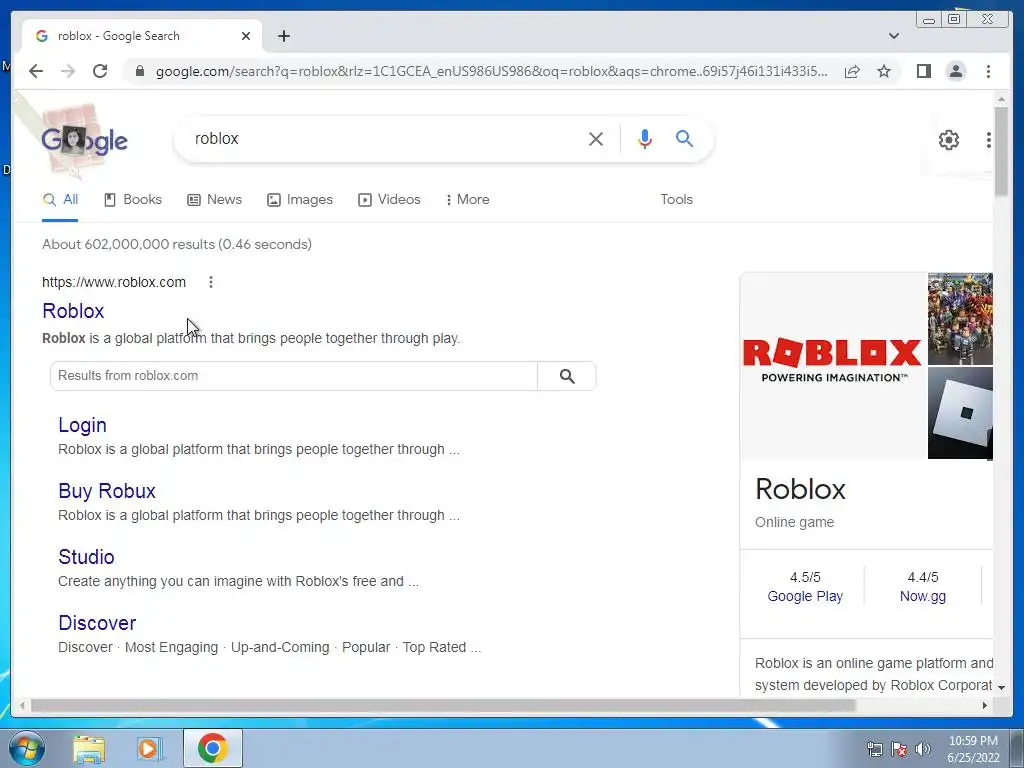This screenshot has height=768, width=1024.
Task: Click the forward navigation arrow
Action: click(68, 71)
